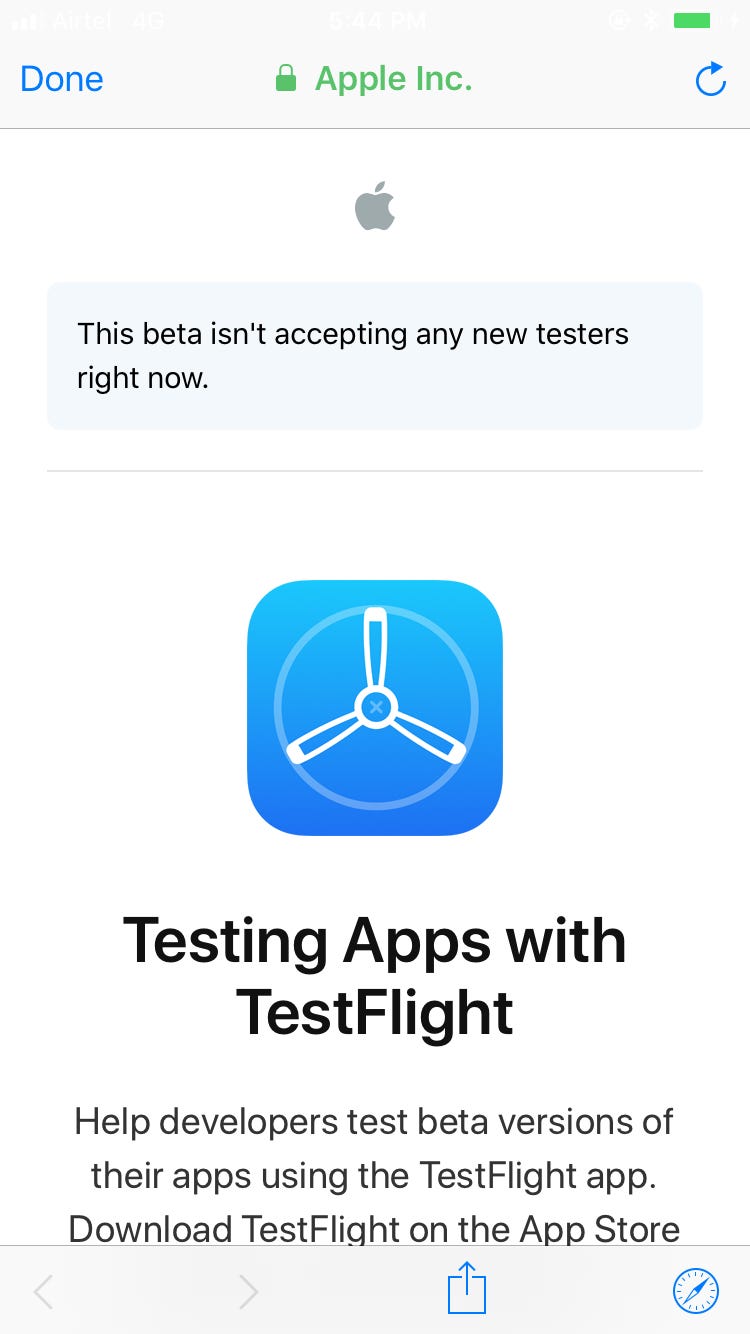The image size is (750, 1334).
Task: Tap the Download TestFlight on the App Store text
Action: click(x=375, y=1228)
